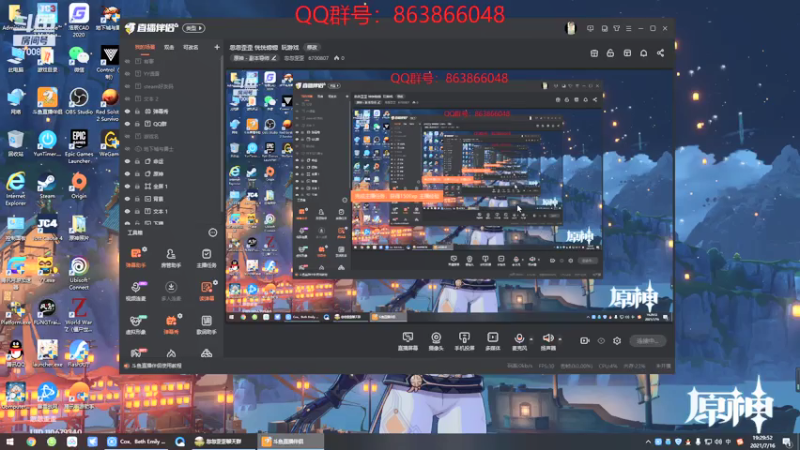
Task: Open Epic Games Launcher desktop shortcut
Action: (79, 146)
